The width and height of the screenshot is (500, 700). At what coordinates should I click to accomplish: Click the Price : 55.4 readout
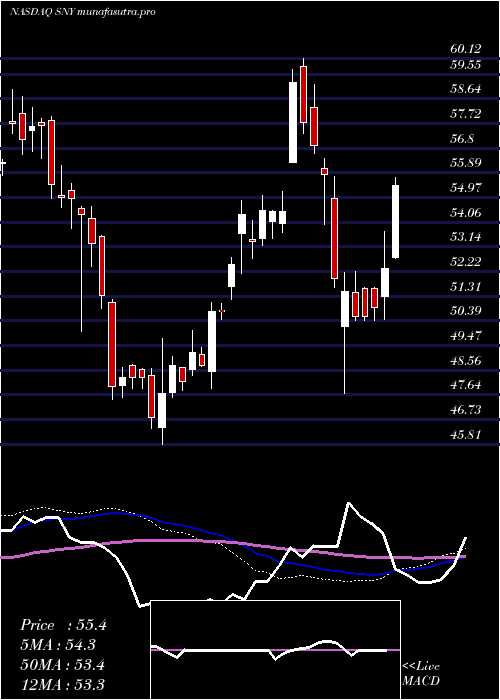63,625
